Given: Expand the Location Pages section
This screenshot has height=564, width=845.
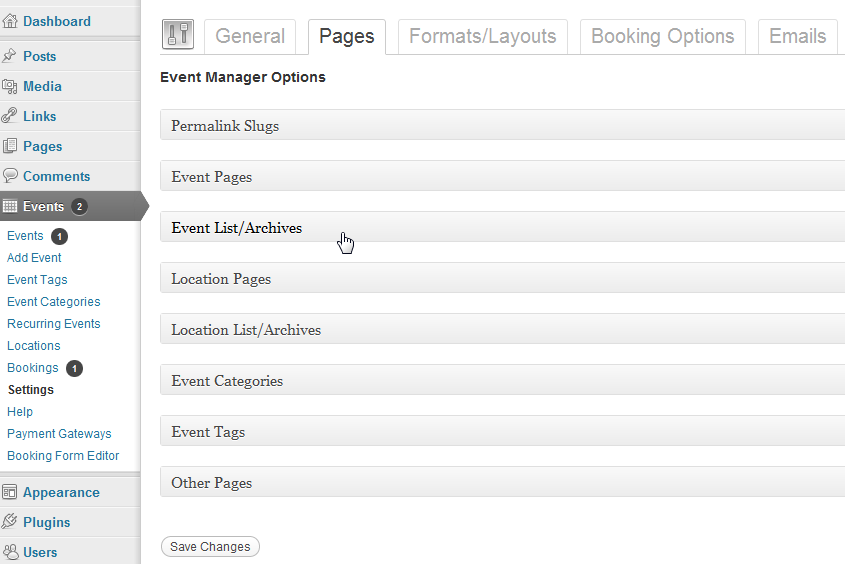Looking at the screenshot, I should [502, 278].
